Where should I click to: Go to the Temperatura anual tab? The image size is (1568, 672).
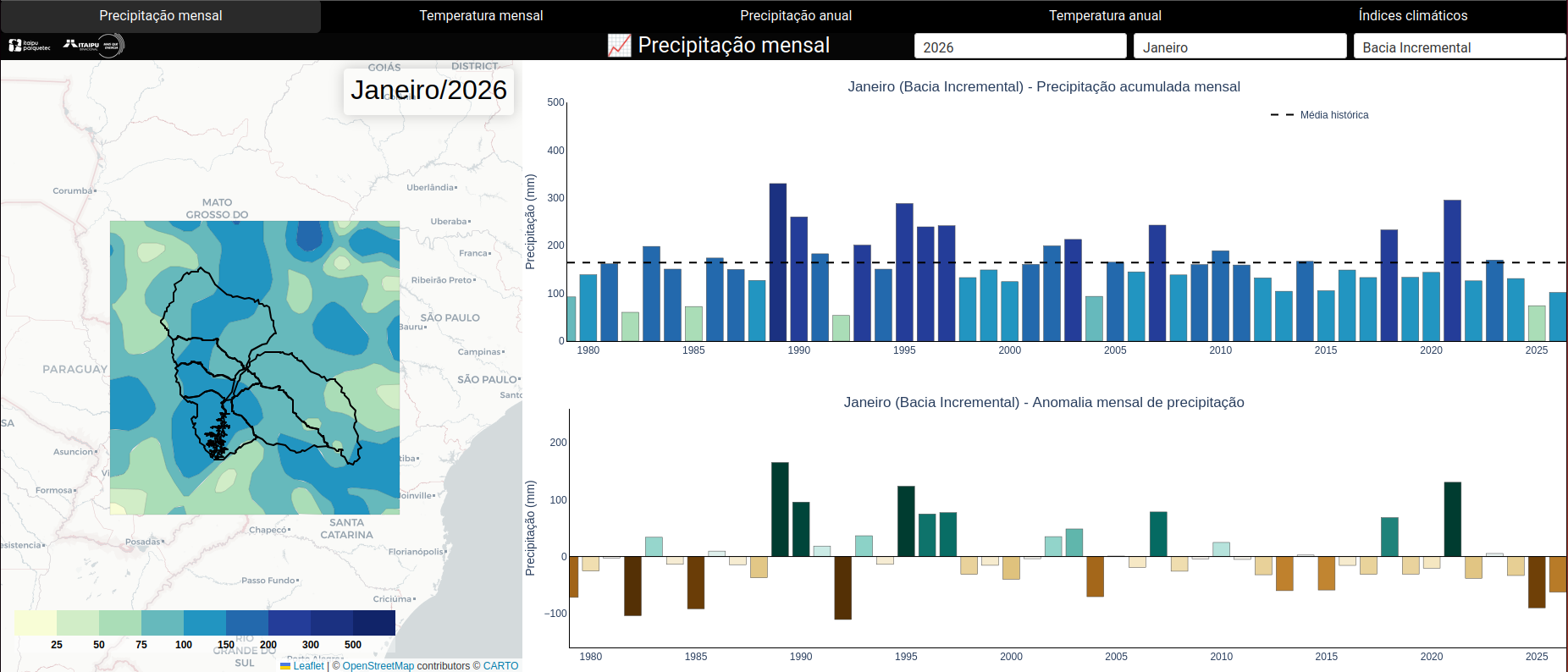[x=1105, y=16]
